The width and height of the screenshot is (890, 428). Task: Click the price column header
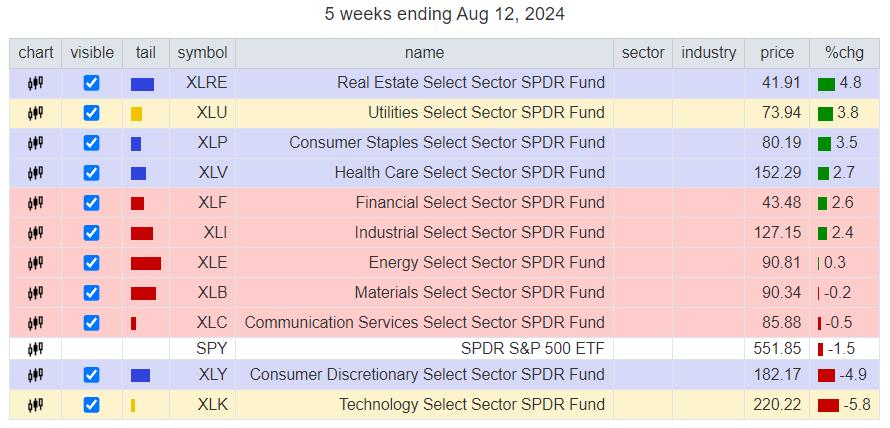click(x=776, y=53)
